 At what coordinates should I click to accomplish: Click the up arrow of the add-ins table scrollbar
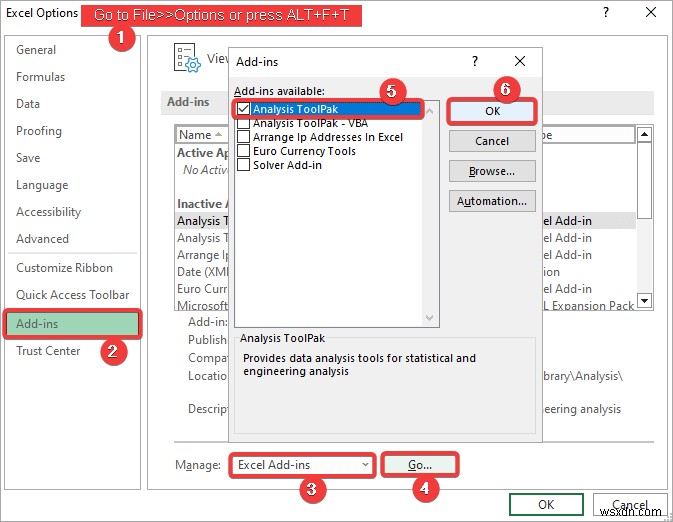644,135
